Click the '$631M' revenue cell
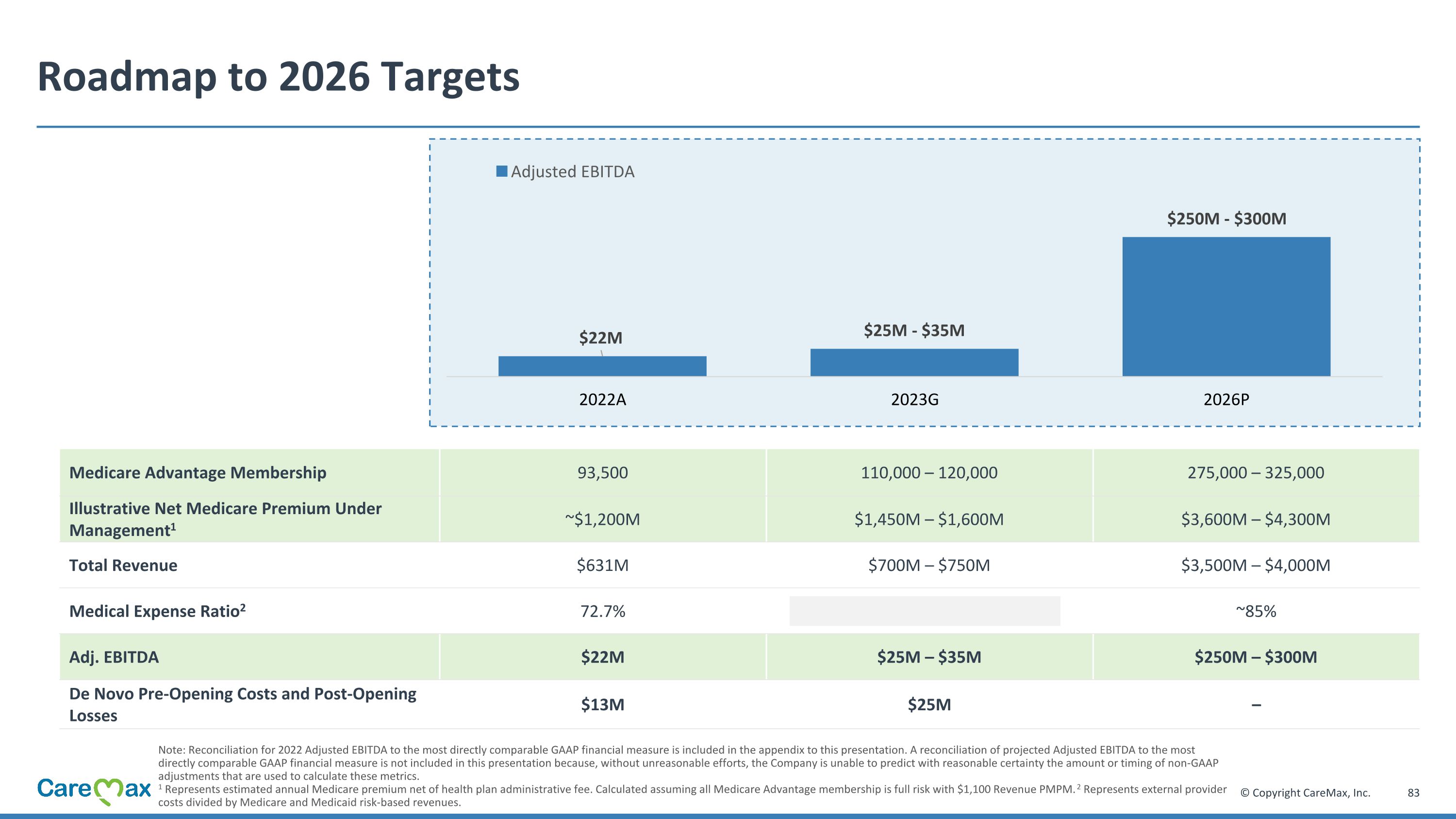This screenshot has width=1456, height=819. tap(602, 565)
